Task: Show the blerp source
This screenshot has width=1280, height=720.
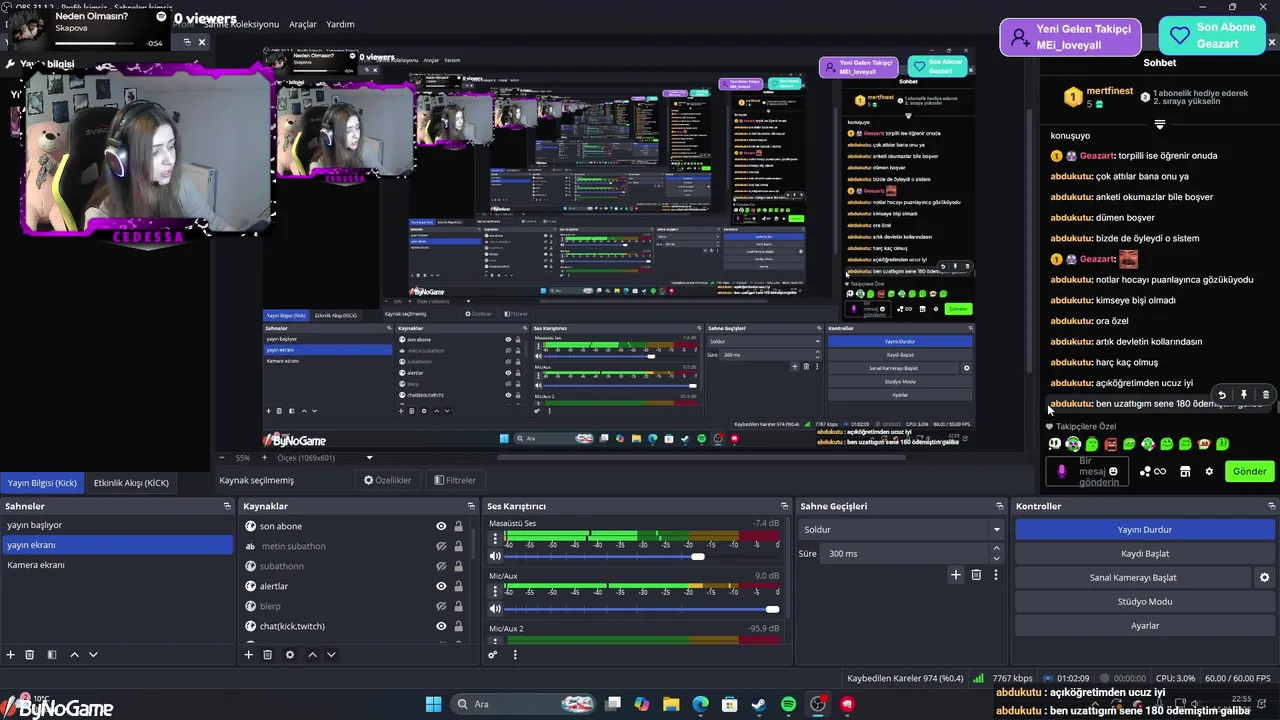Action: click(441, 606)
